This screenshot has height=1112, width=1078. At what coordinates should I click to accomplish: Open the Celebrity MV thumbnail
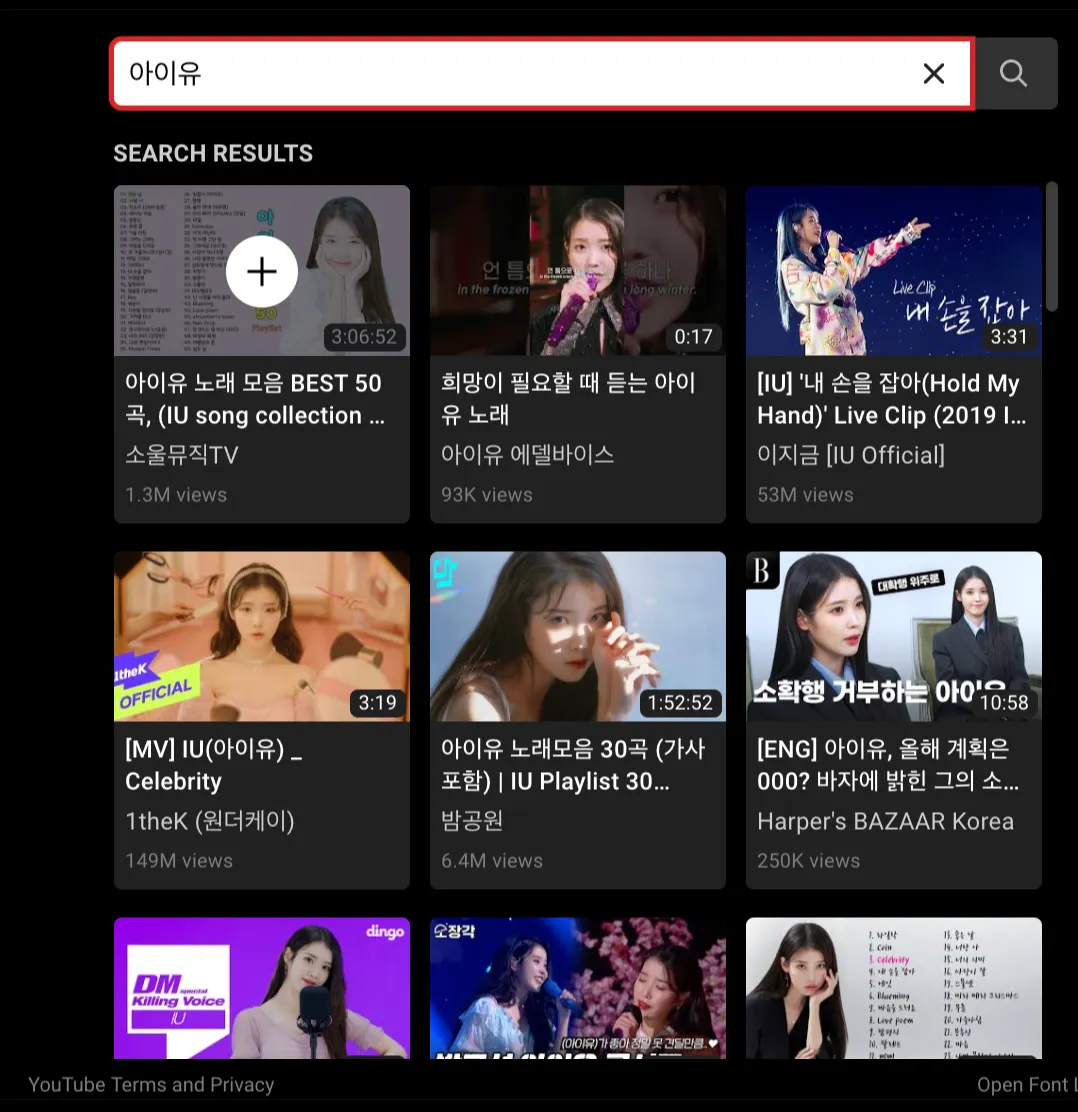[x=262, y=636]
